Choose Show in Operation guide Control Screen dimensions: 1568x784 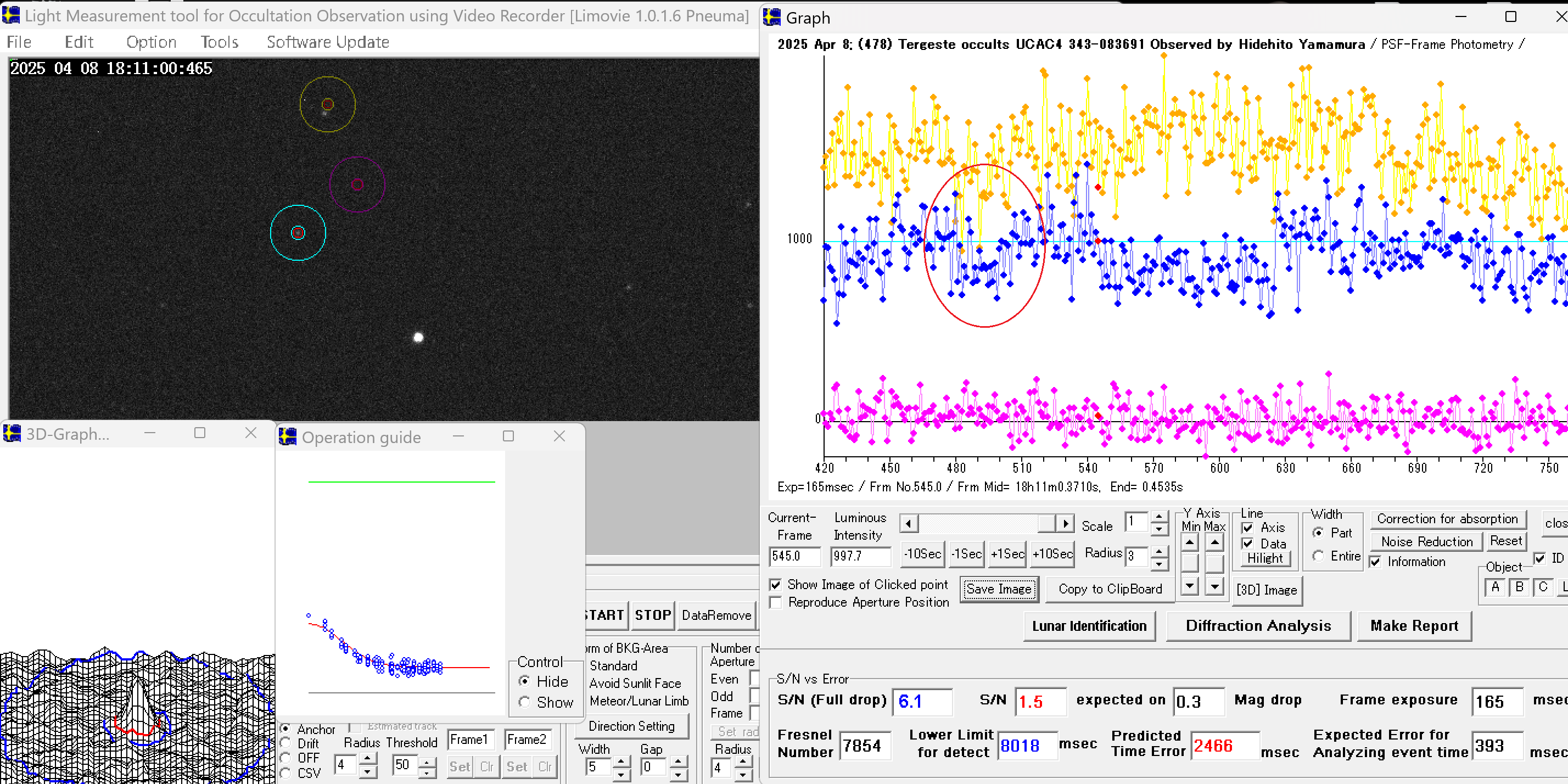pyautogui.click(x=524, y=702)
